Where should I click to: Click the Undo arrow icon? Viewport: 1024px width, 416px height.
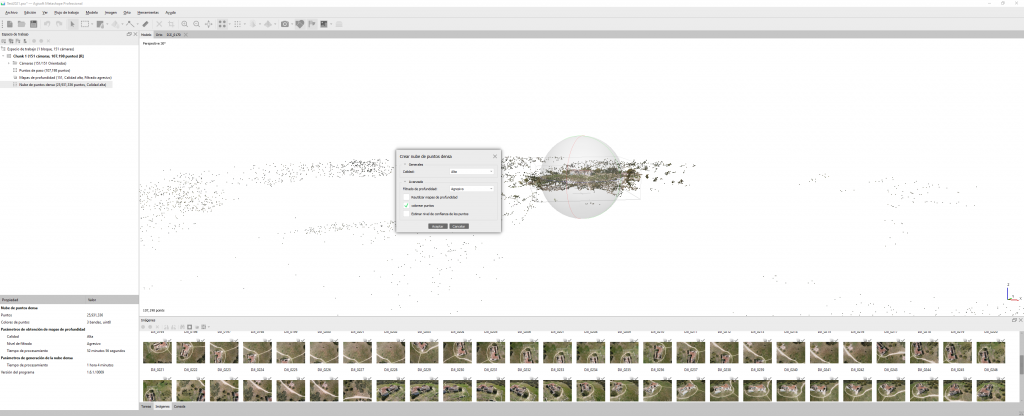point(47,24)
